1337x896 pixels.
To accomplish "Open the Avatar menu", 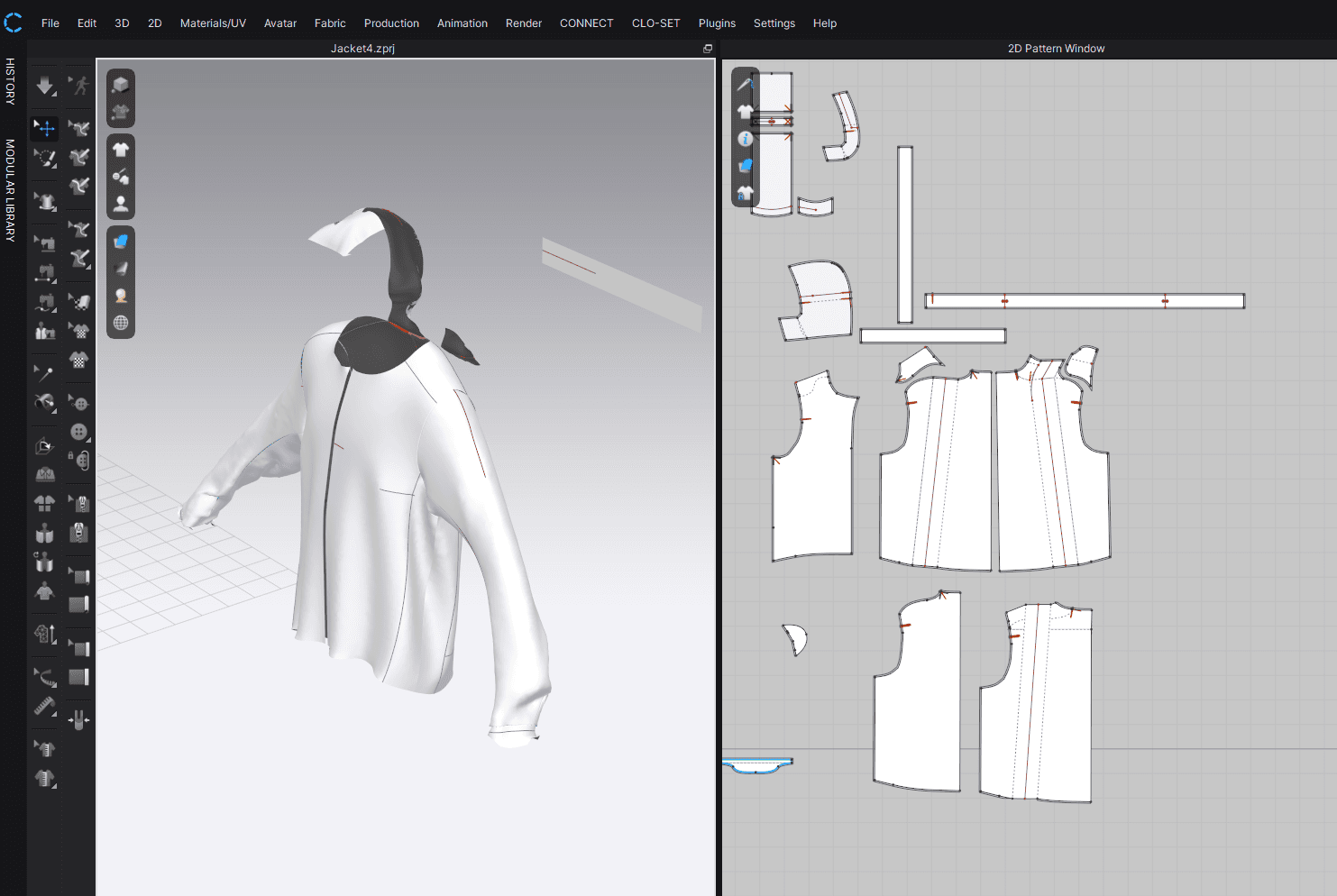I will pyautogui.click(x=279, y=23).
